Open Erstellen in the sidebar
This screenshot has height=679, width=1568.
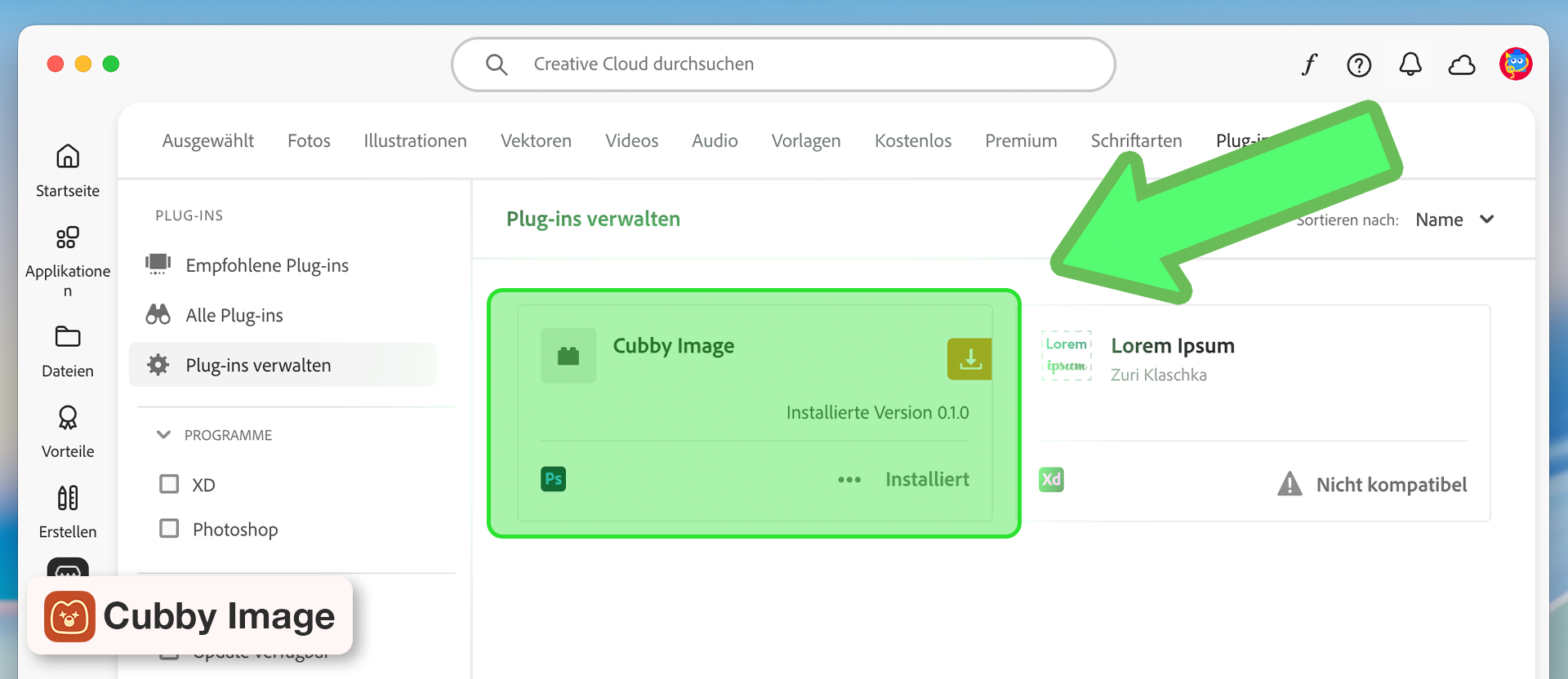68,513
